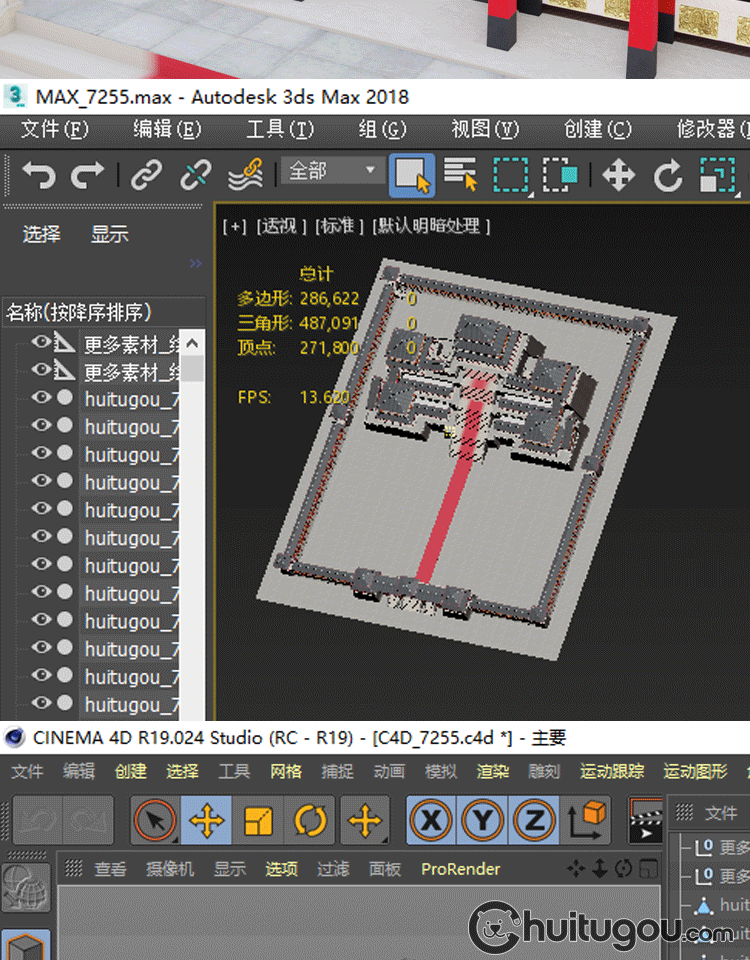This screenshot has height=960, width=750.
Task: Open Cinema 4D viewport ProRender menu
Action: tap(460, 869)
